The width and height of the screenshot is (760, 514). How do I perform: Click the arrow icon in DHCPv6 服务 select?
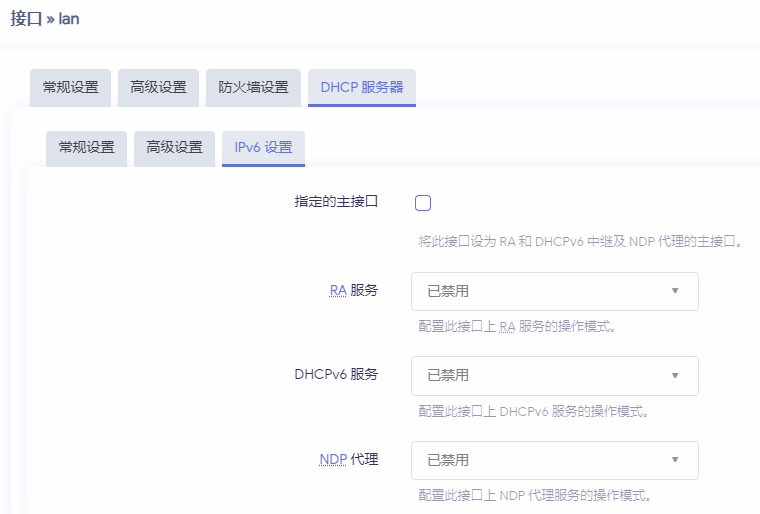(x=675, y=375)
